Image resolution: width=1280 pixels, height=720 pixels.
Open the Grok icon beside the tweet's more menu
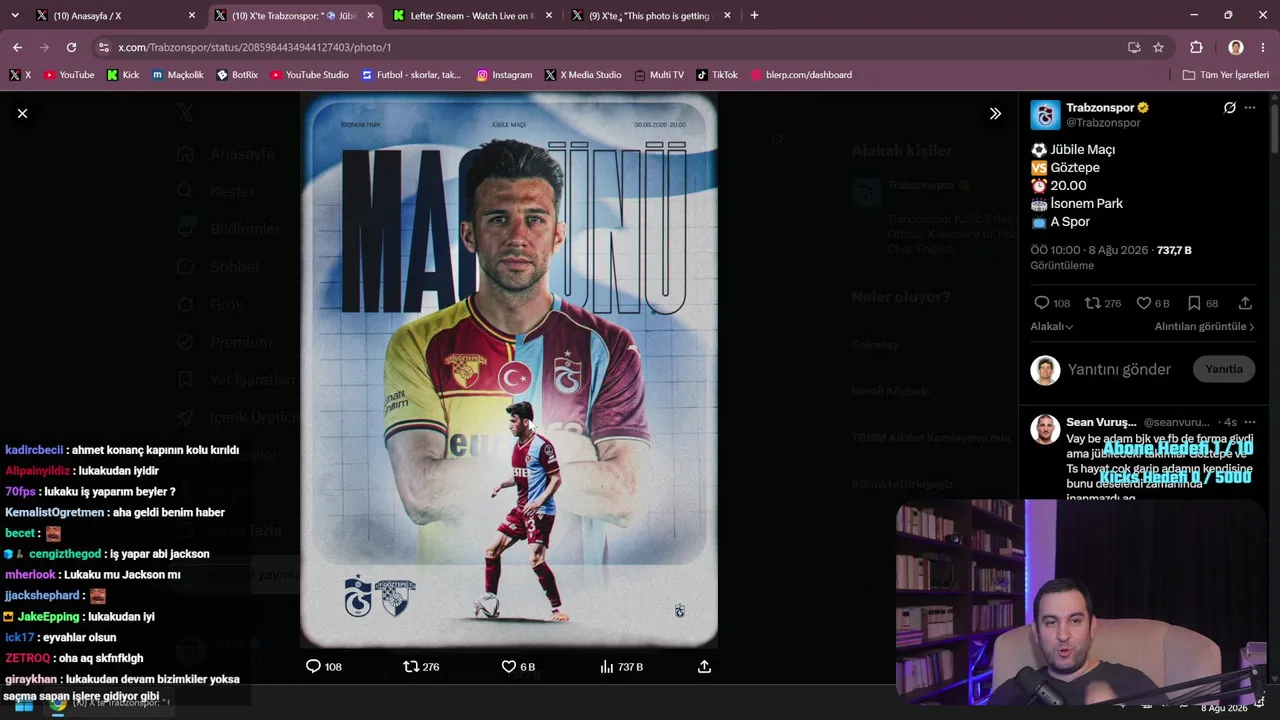[x=1230, y=108]
